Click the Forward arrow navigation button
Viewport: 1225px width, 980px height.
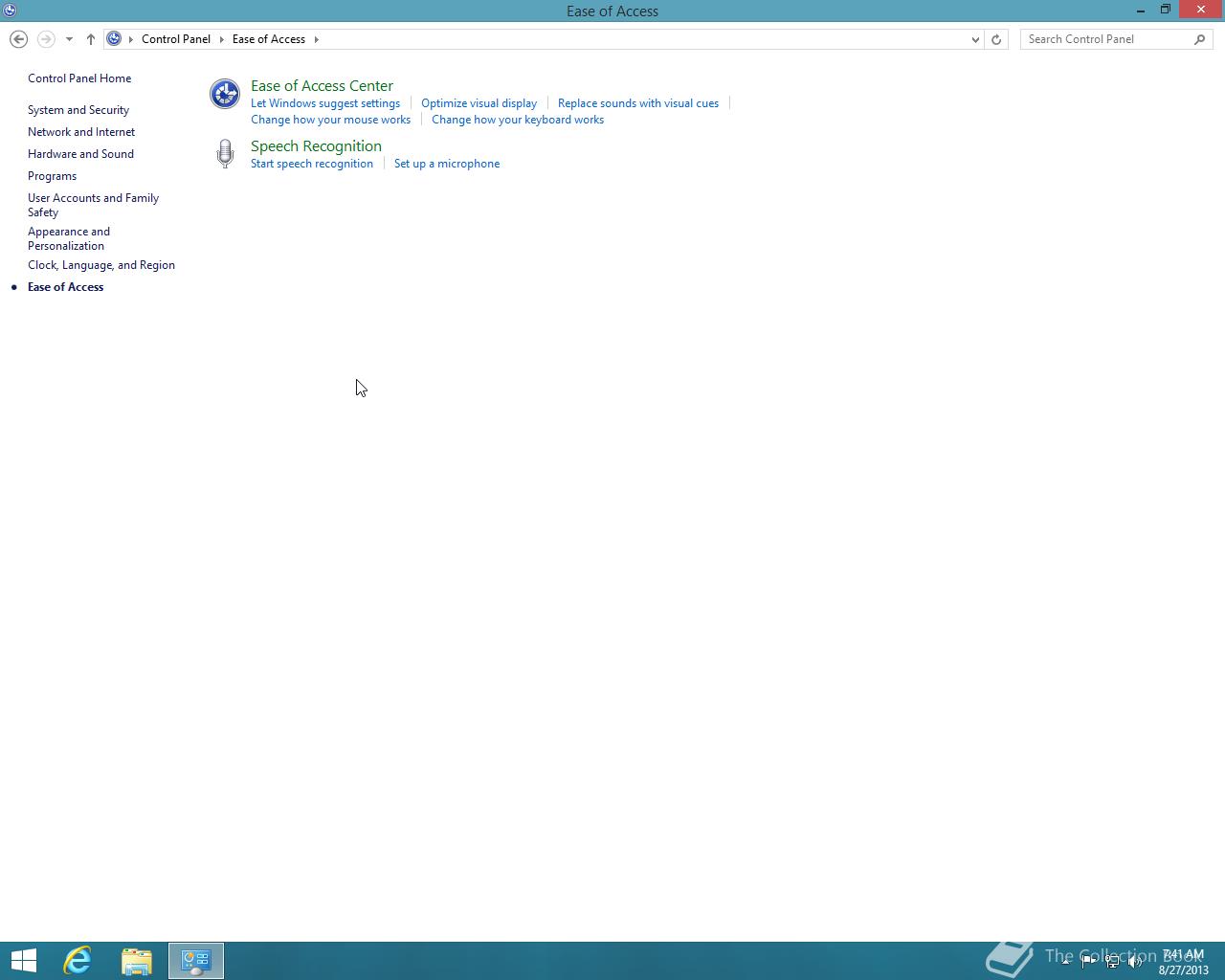click(46, 39)
